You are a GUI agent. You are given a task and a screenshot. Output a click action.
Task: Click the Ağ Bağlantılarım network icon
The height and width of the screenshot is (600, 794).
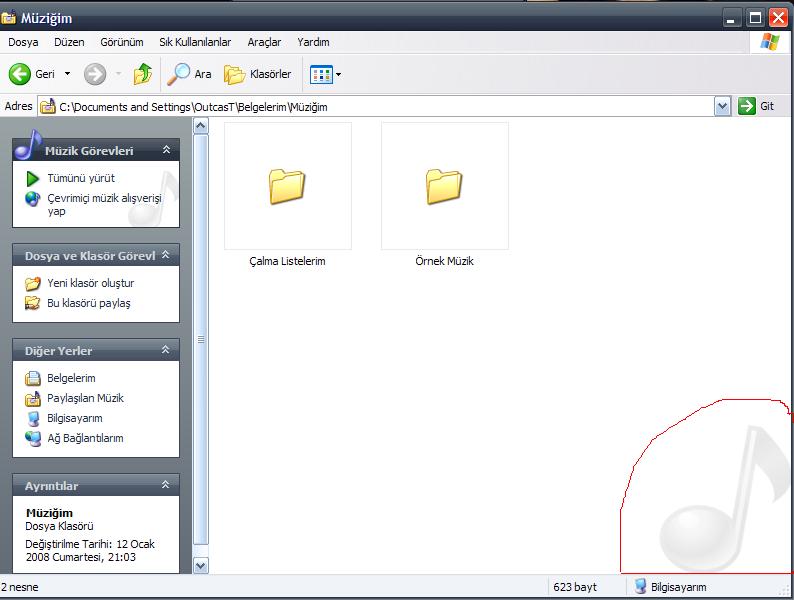coord(33,438)
